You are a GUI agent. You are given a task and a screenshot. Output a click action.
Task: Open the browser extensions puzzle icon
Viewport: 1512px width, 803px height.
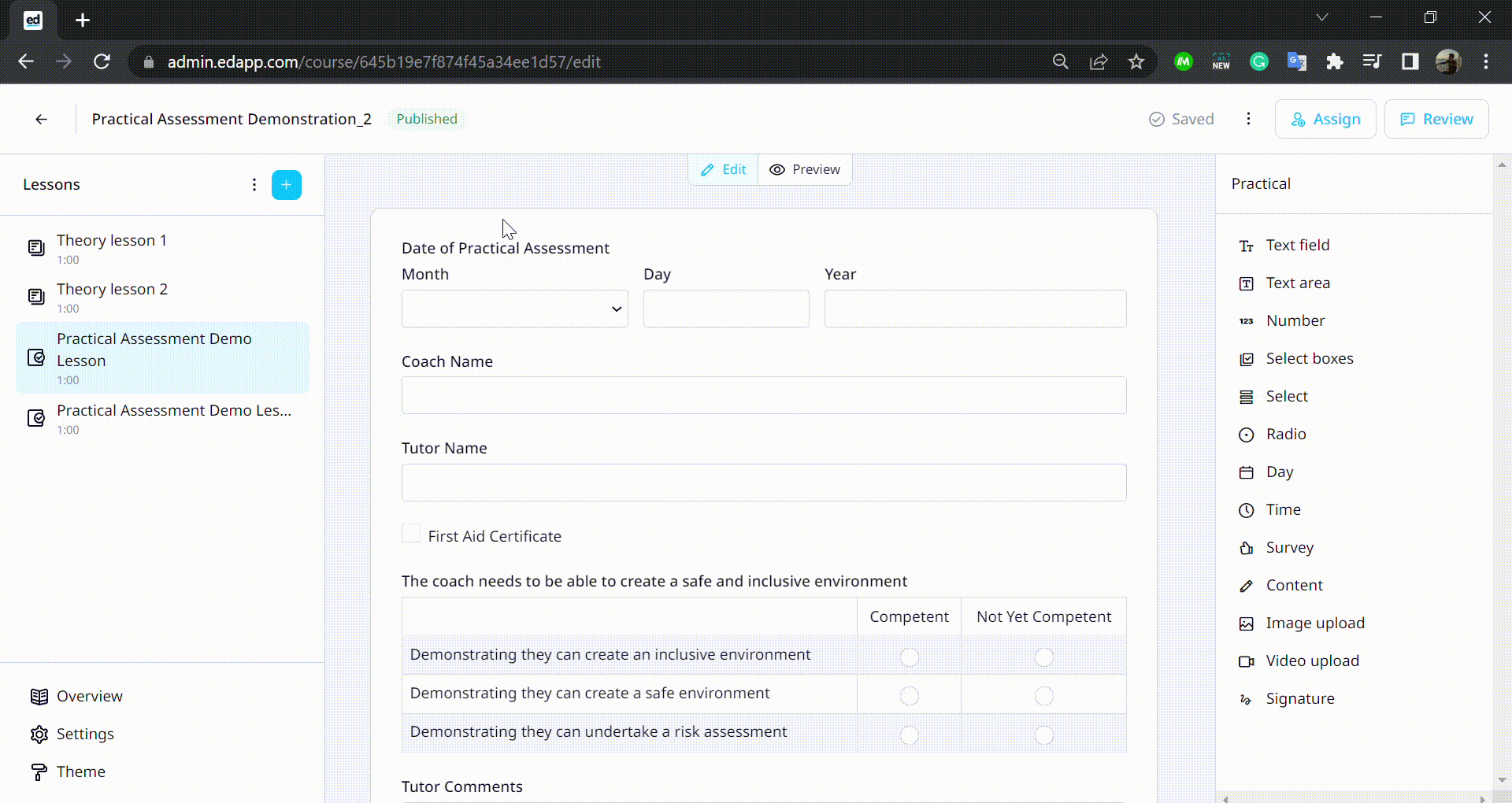(1334, 61)
